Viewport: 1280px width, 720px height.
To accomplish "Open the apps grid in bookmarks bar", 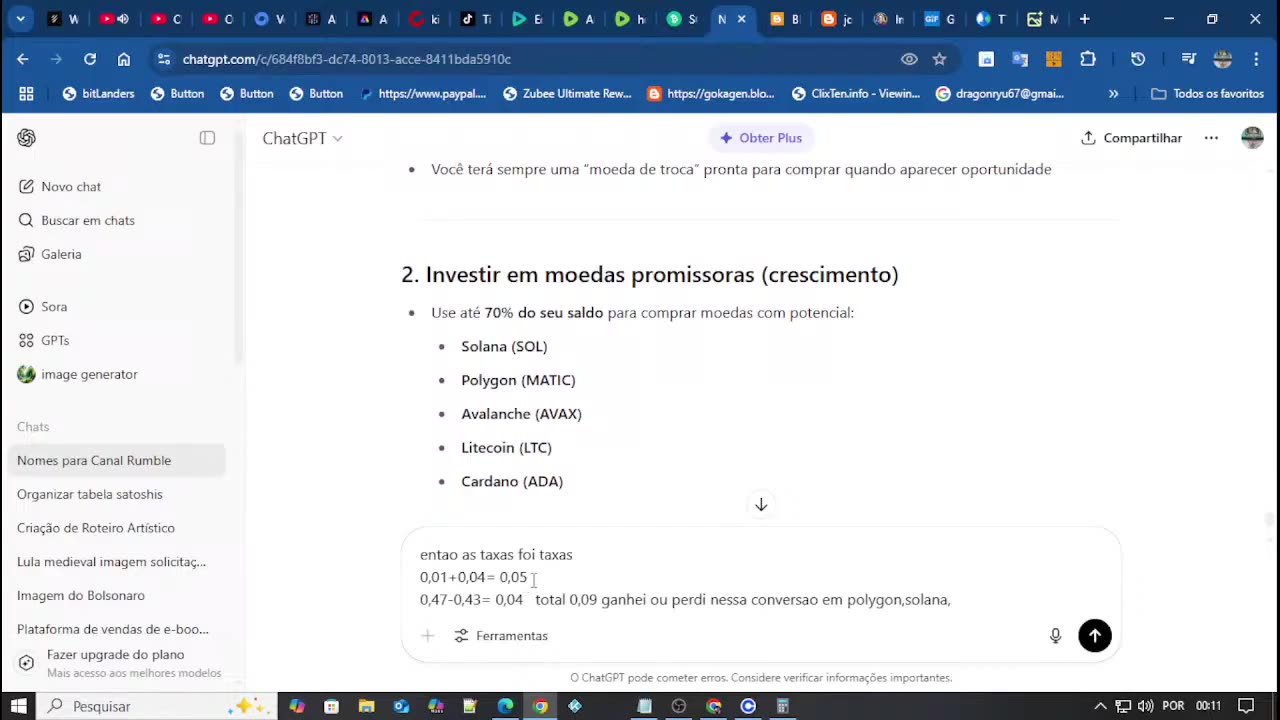I will 26,94.
